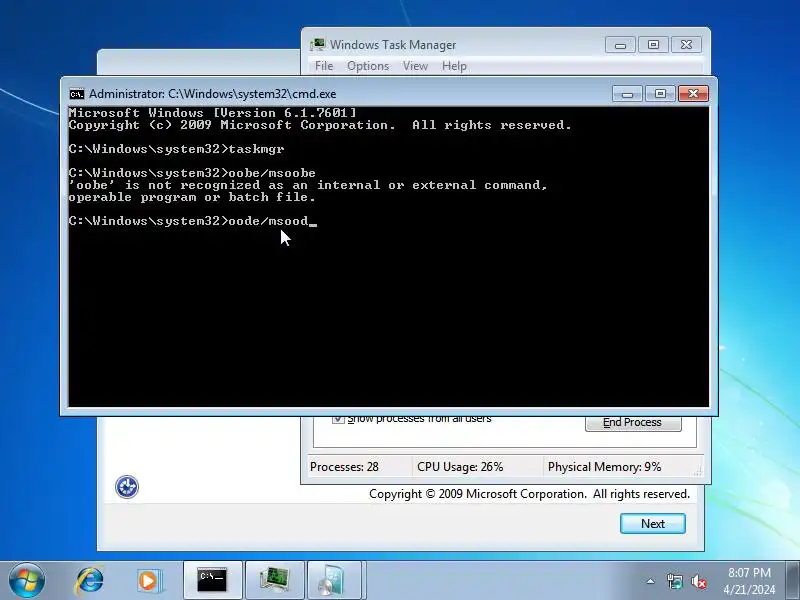
Task: Show hidden system tray icons
Action: (651, 581)
